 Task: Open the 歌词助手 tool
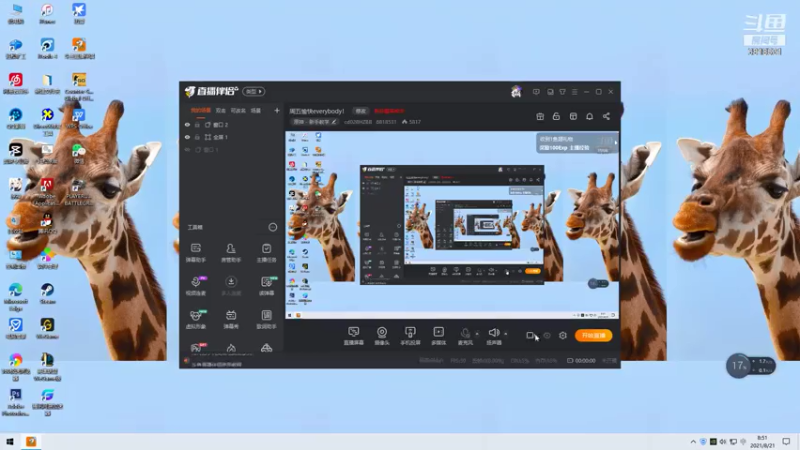(x=266, y=319)
